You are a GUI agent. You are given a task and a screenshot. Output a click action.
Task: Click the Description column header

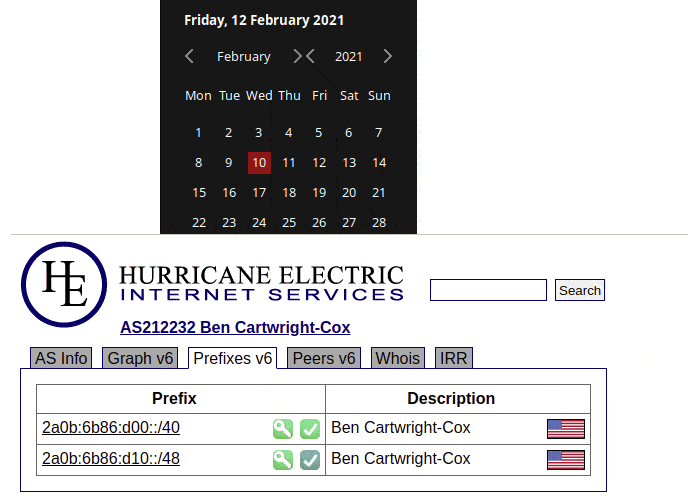click(451, 398)
